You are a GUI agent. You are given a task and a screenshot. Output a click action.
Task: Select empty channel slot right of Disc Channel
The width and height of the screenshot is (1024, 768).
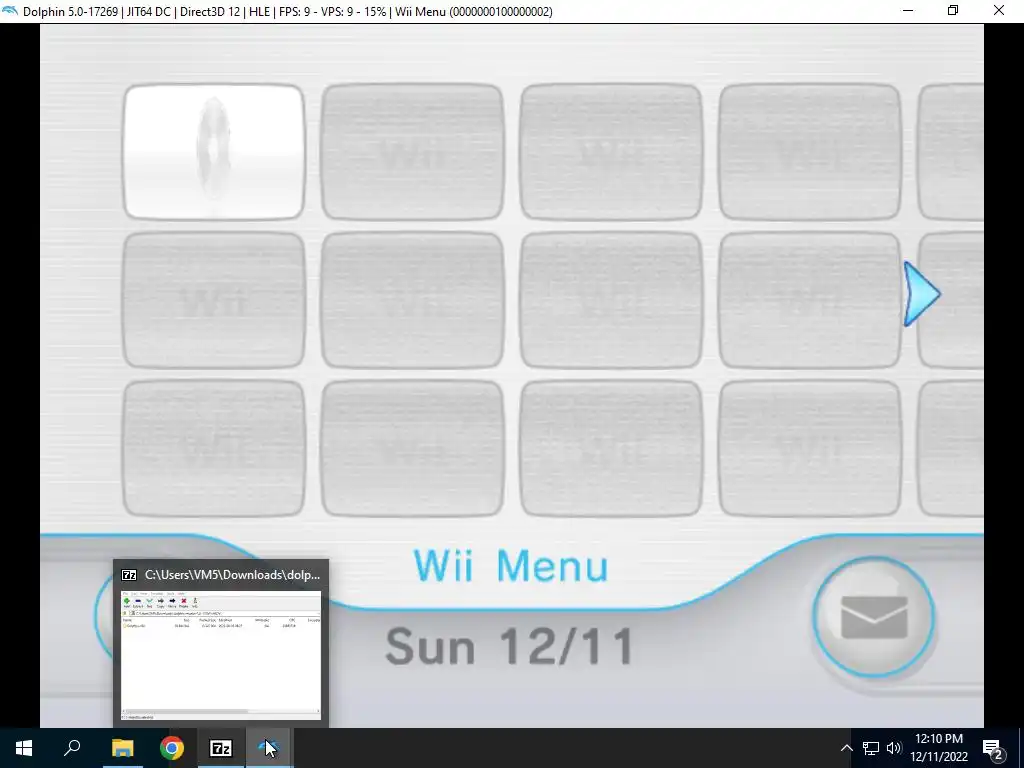(412, 152)
